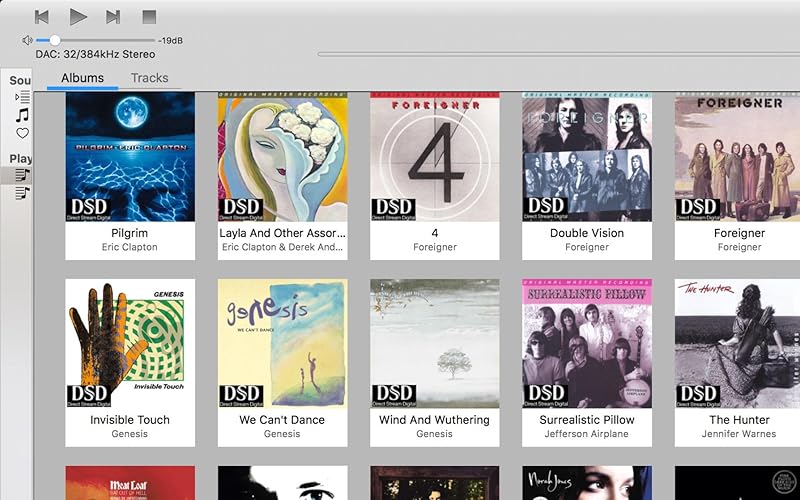Skip to the next track
Viewport: 800px width, 500px height.
tap(113, 17)
